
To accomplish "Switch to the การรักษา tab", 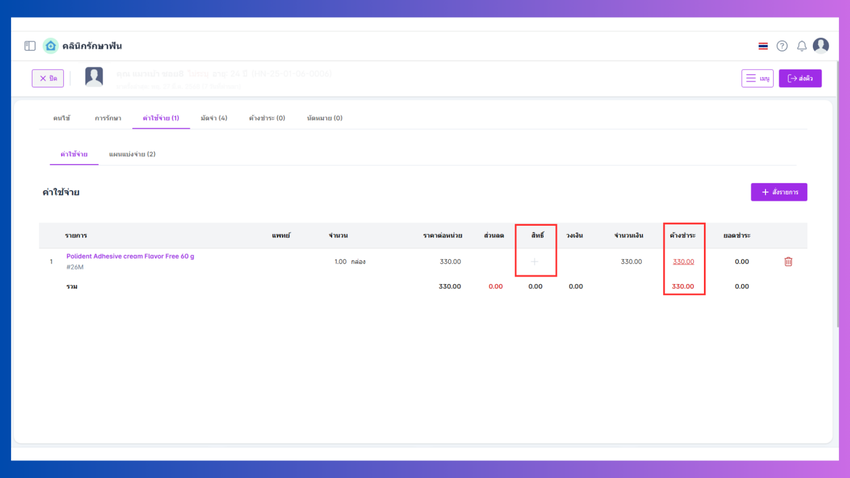I will coord(108,118).
